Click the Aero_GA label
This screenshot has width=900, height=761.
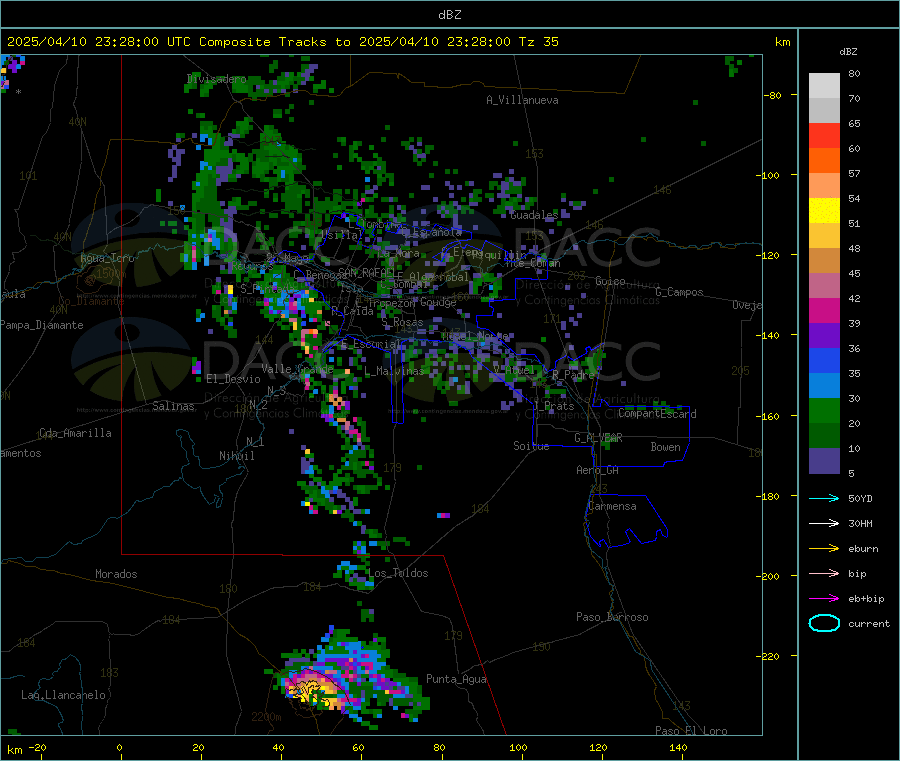tap(597, 470)
